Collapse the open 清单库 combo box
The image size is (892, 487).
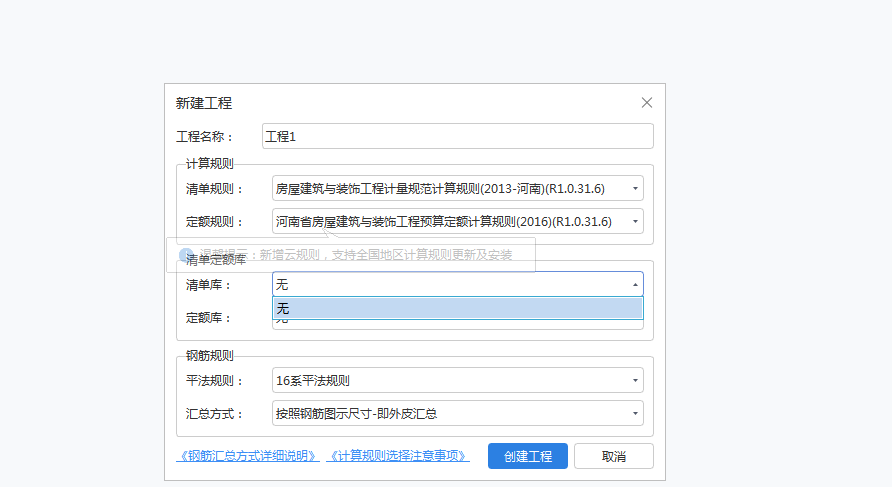pos(635,285)
